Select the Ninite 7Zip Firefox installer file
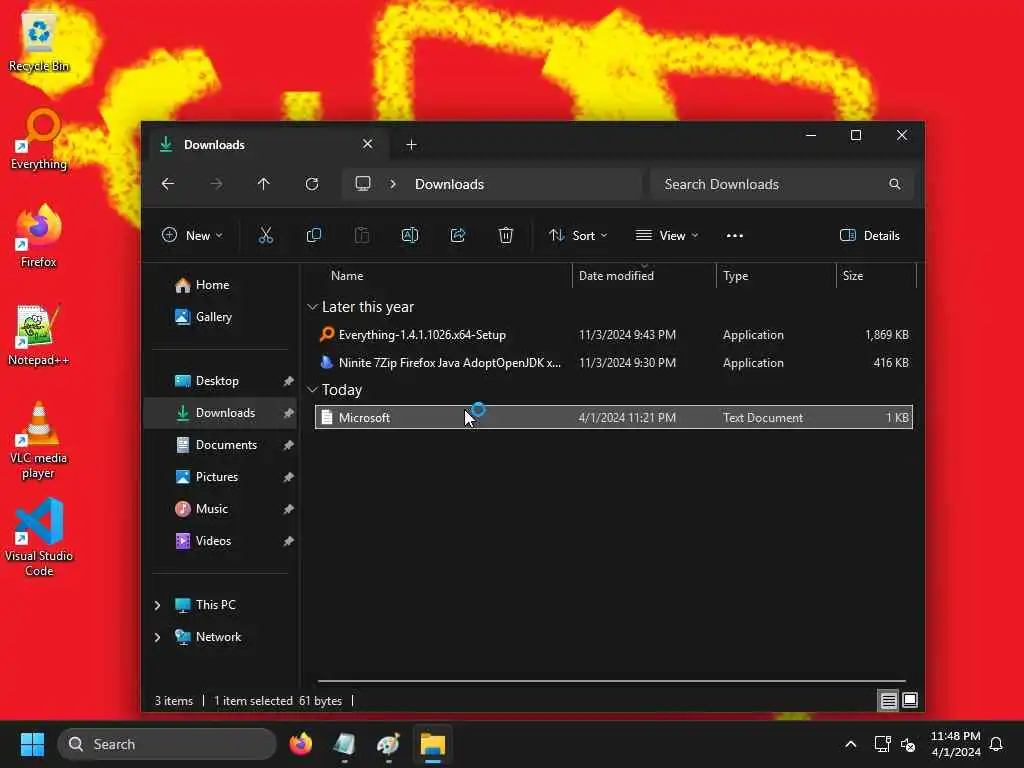1024x768 pixels. [x=613, y=363]
